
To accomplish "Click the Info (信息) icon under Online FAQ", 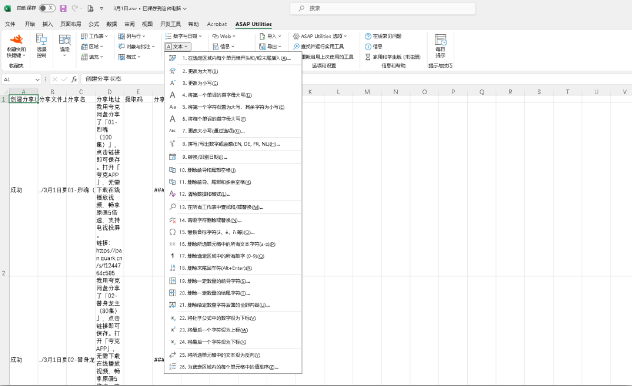I will [x=373, y=46].
